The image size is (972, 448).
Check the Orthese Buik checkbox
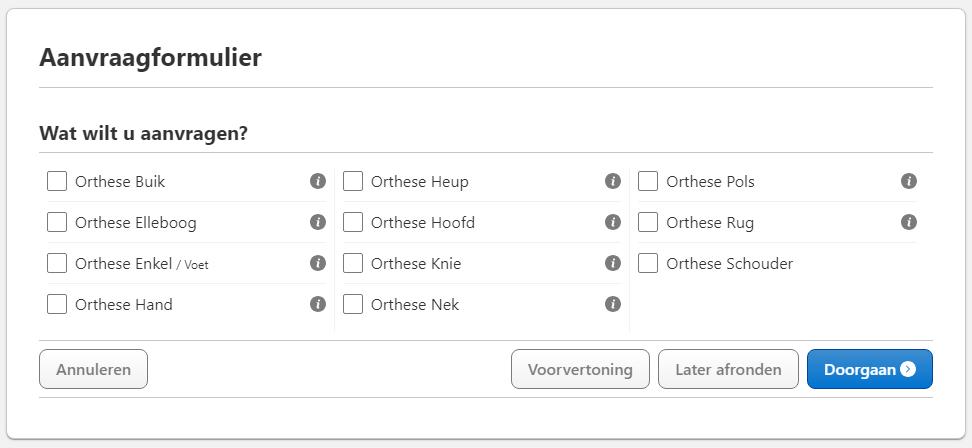(x=57, y=181)
